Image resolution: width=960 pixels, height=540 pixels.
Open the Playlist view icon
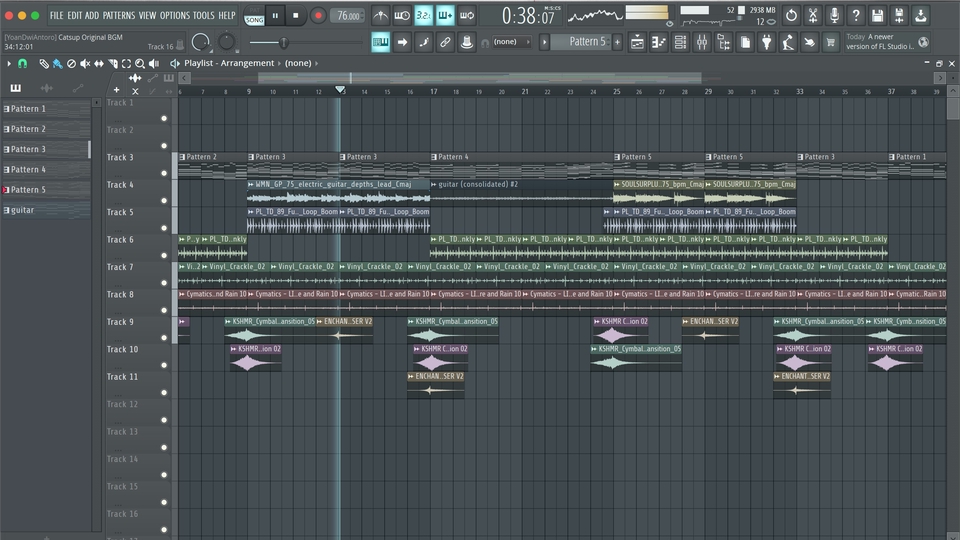(x=637, y=42)
